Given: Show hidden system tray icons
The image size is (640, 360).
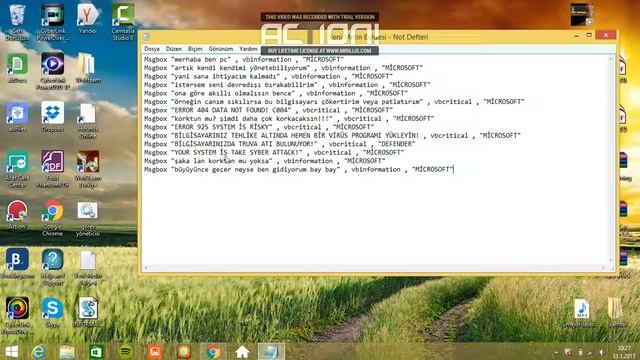Looking at the screenshot, I should tap(556, 352).
